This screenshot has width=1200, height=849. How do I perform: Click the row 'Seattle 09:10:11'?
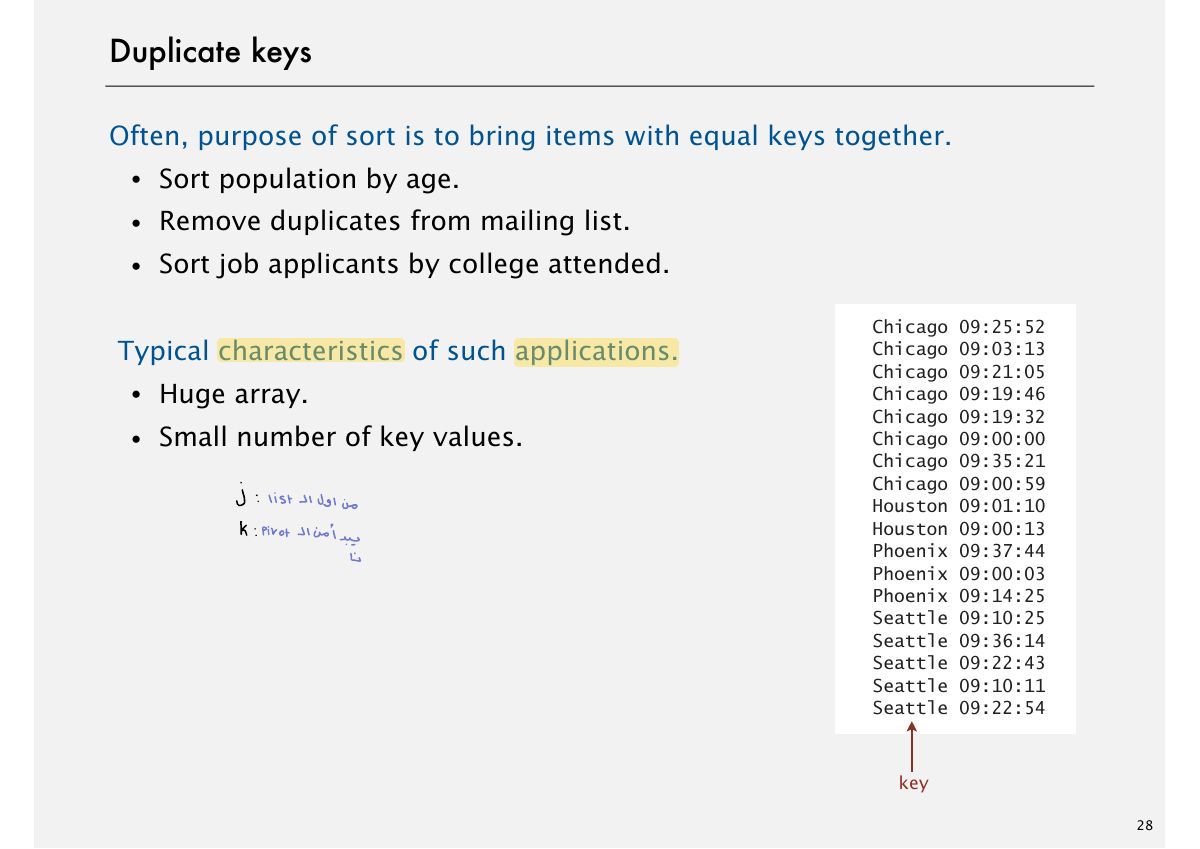[958, 686]
